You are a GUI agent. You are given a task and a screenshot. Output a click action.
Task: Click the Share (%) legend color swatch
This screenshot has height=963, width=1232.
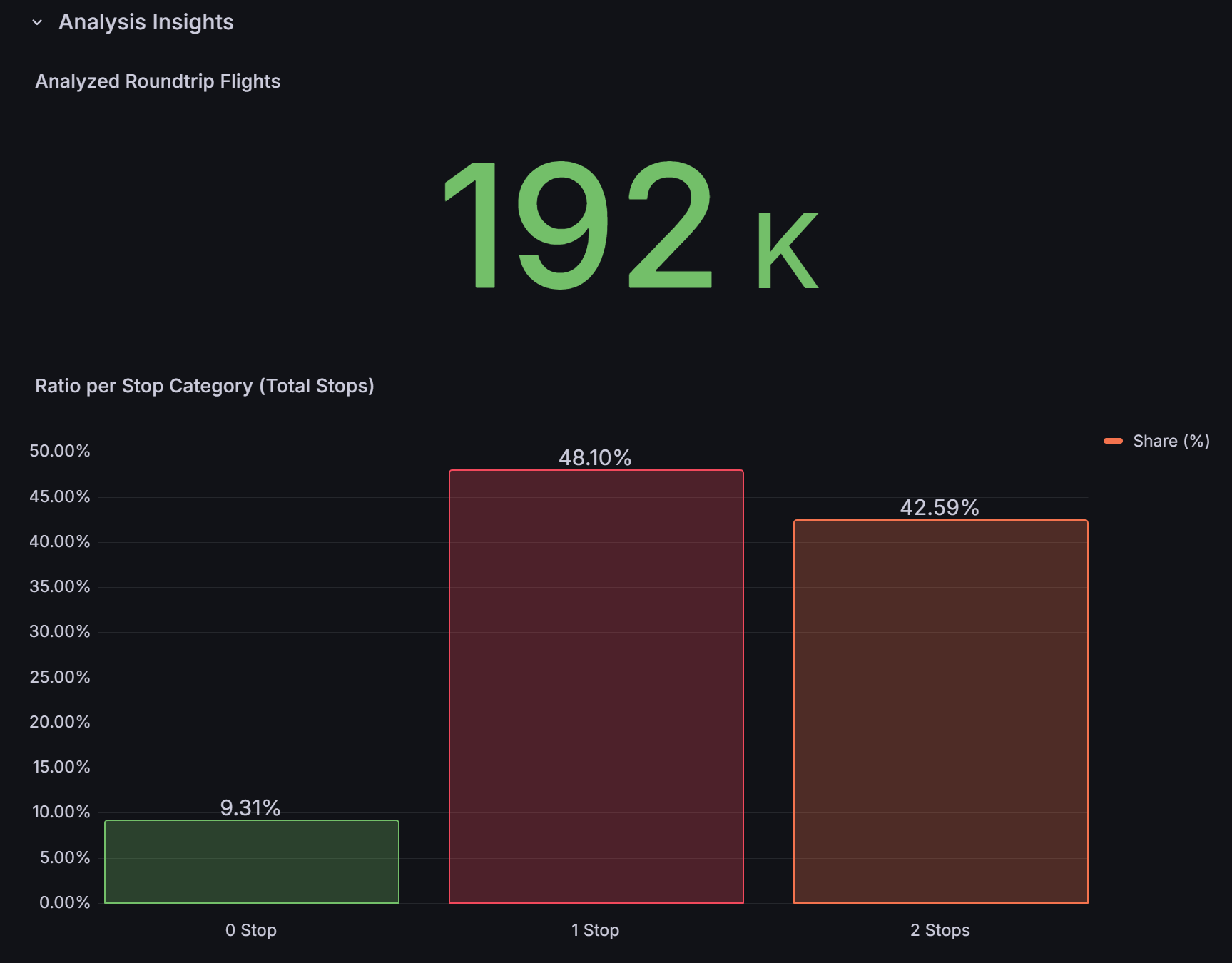pyautogui.click(x=1112, y=441)
